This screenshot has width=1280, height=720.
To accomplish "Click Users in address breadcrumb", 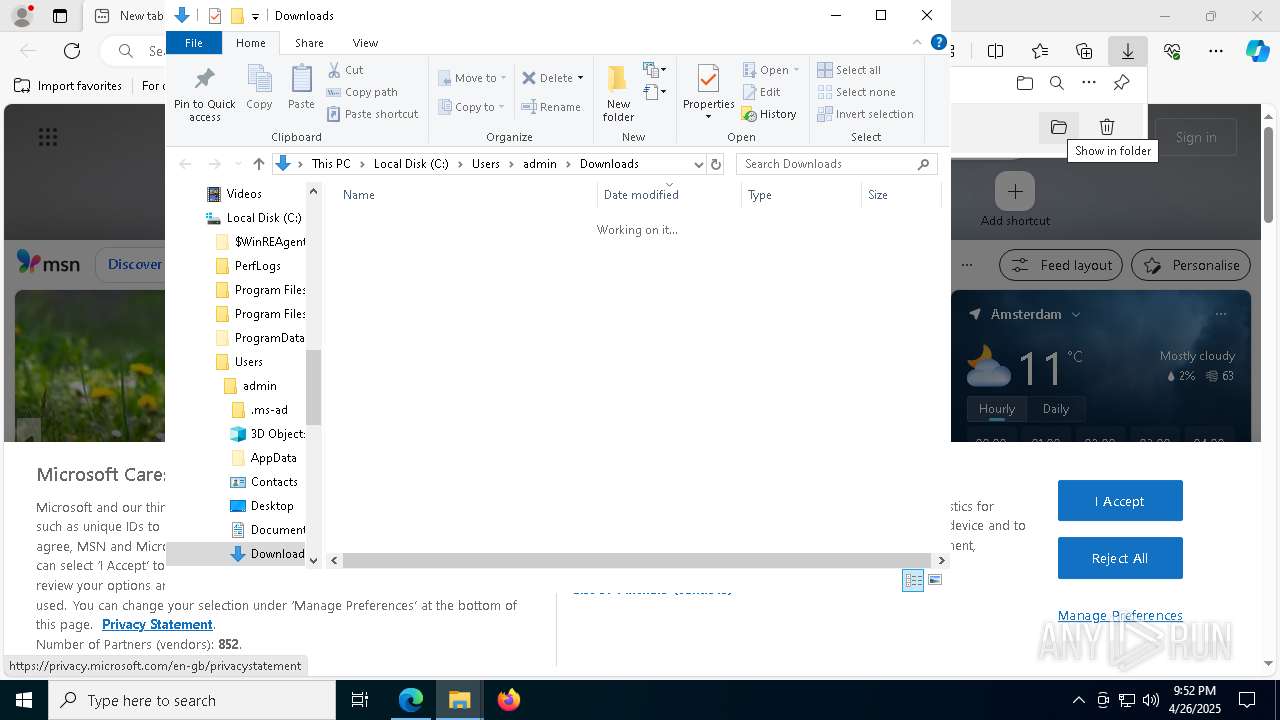I will 486,164.
